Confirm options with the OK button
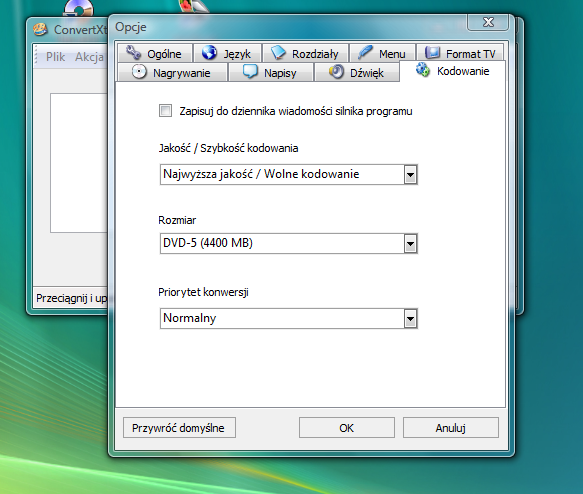The width and height of the screenshot is (583, 494). pos(347,427)
